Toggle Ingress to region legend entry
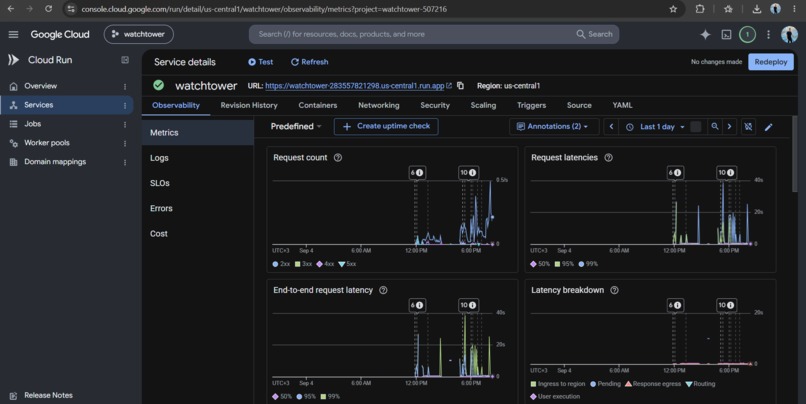The image size is (806, 404). tap(558, 384)
